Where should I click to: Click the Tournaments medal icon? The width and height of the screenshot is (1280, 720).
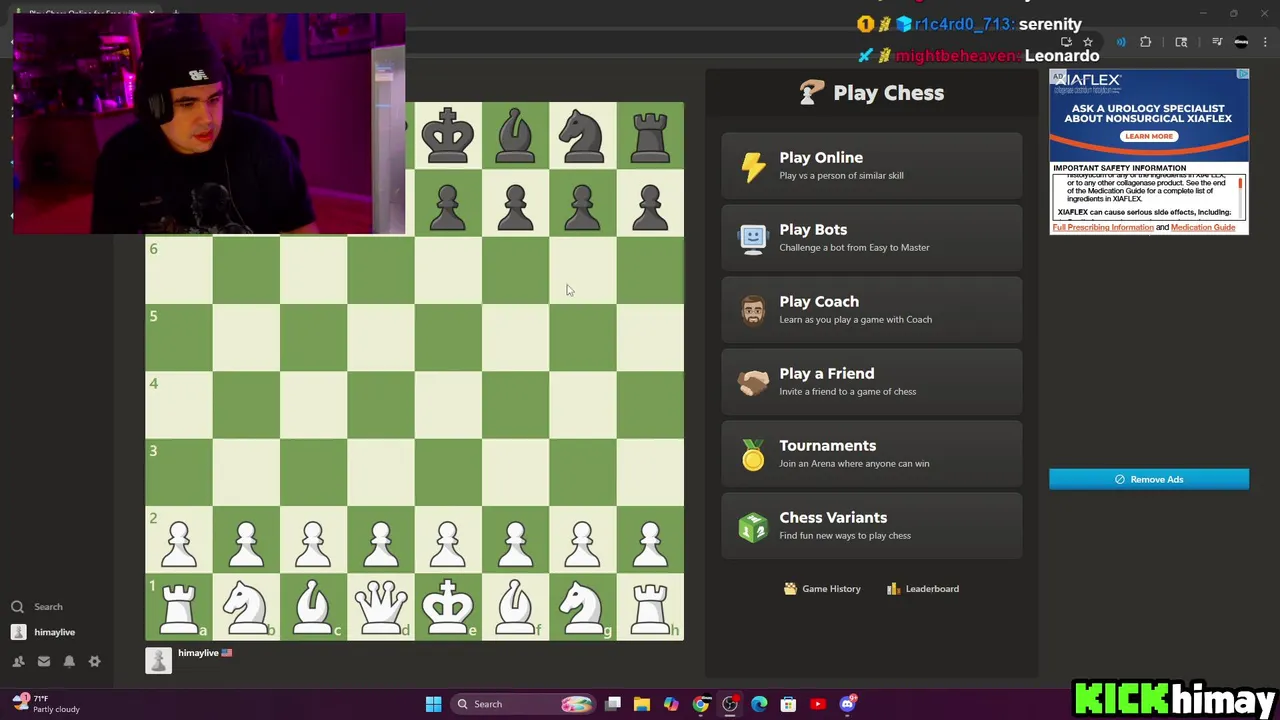click(753, 454)
